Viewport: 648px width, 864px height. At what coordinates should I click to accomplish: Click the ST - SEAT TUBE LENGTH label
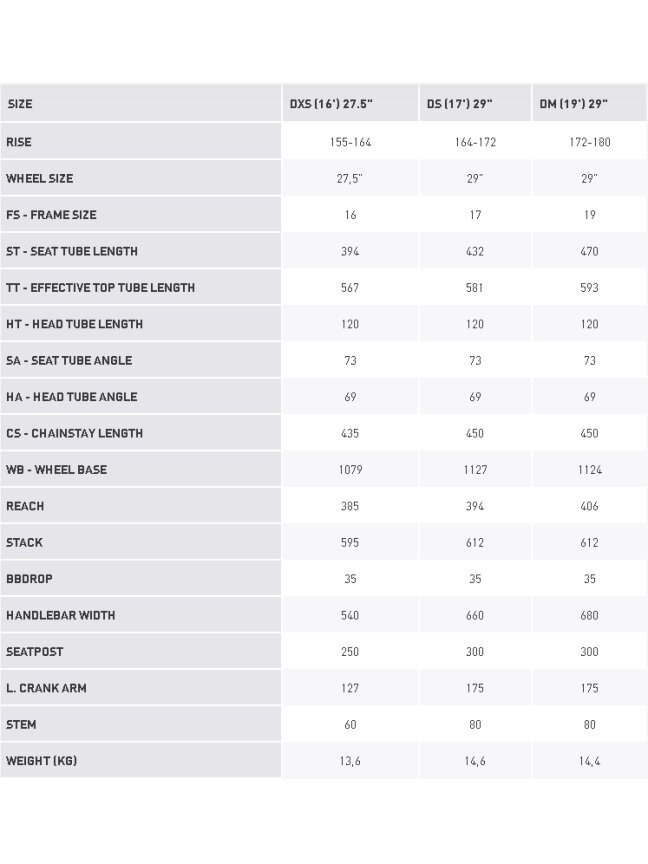point(72,251)
